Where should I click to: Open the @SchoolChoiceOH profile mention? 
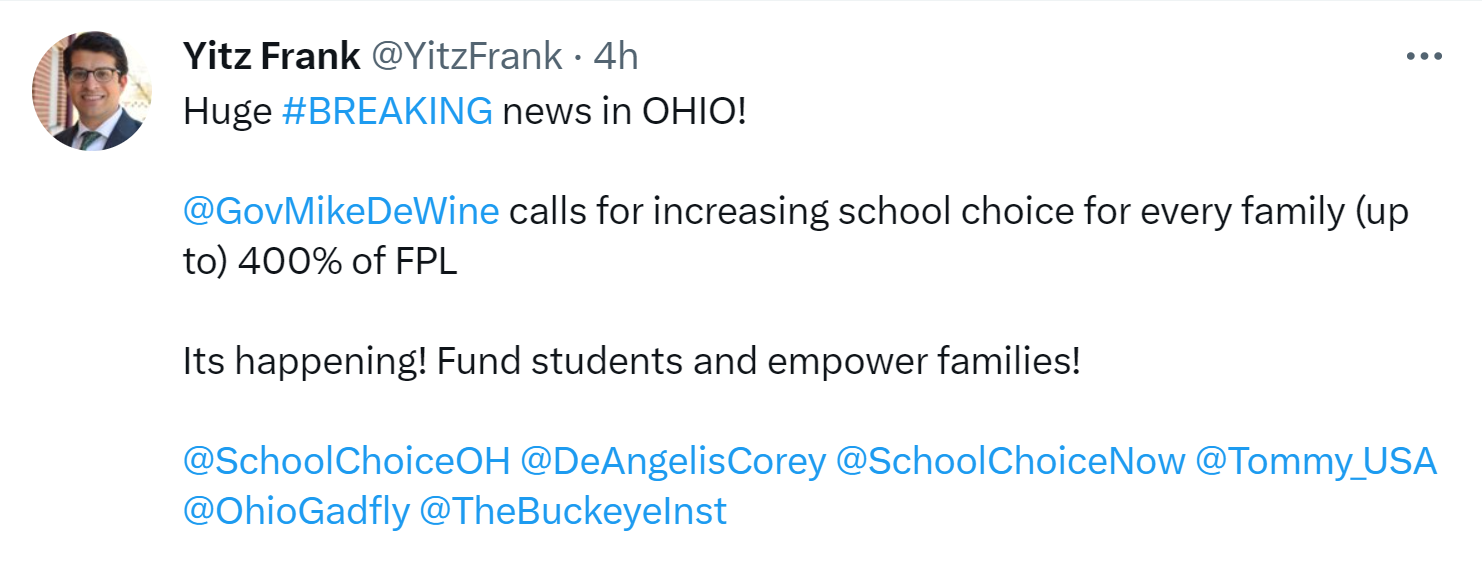346,461
